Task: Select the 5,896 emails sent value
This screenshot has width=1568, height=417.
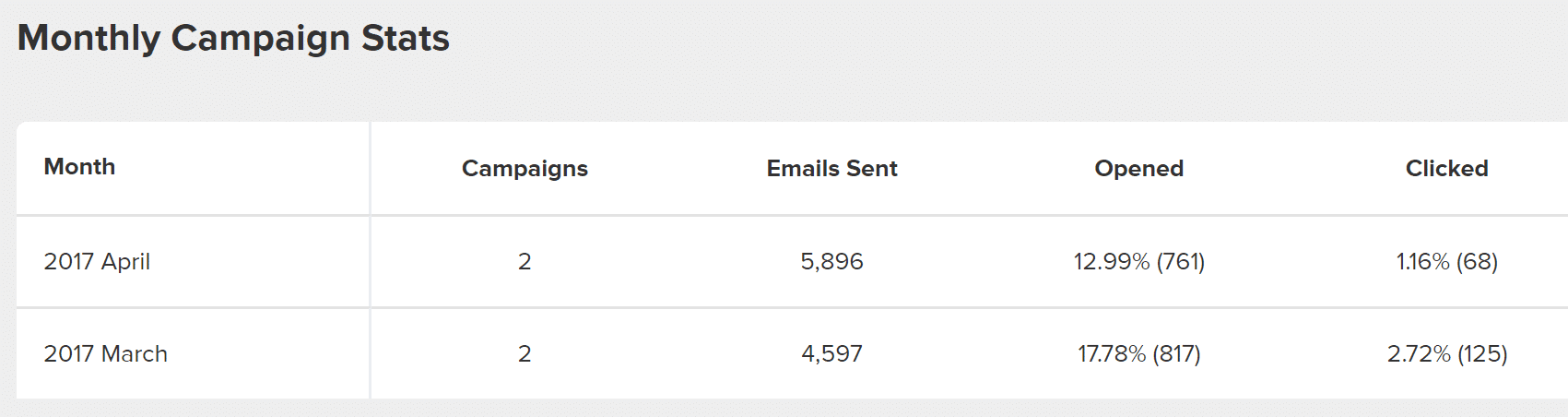Action: (831, 262)
